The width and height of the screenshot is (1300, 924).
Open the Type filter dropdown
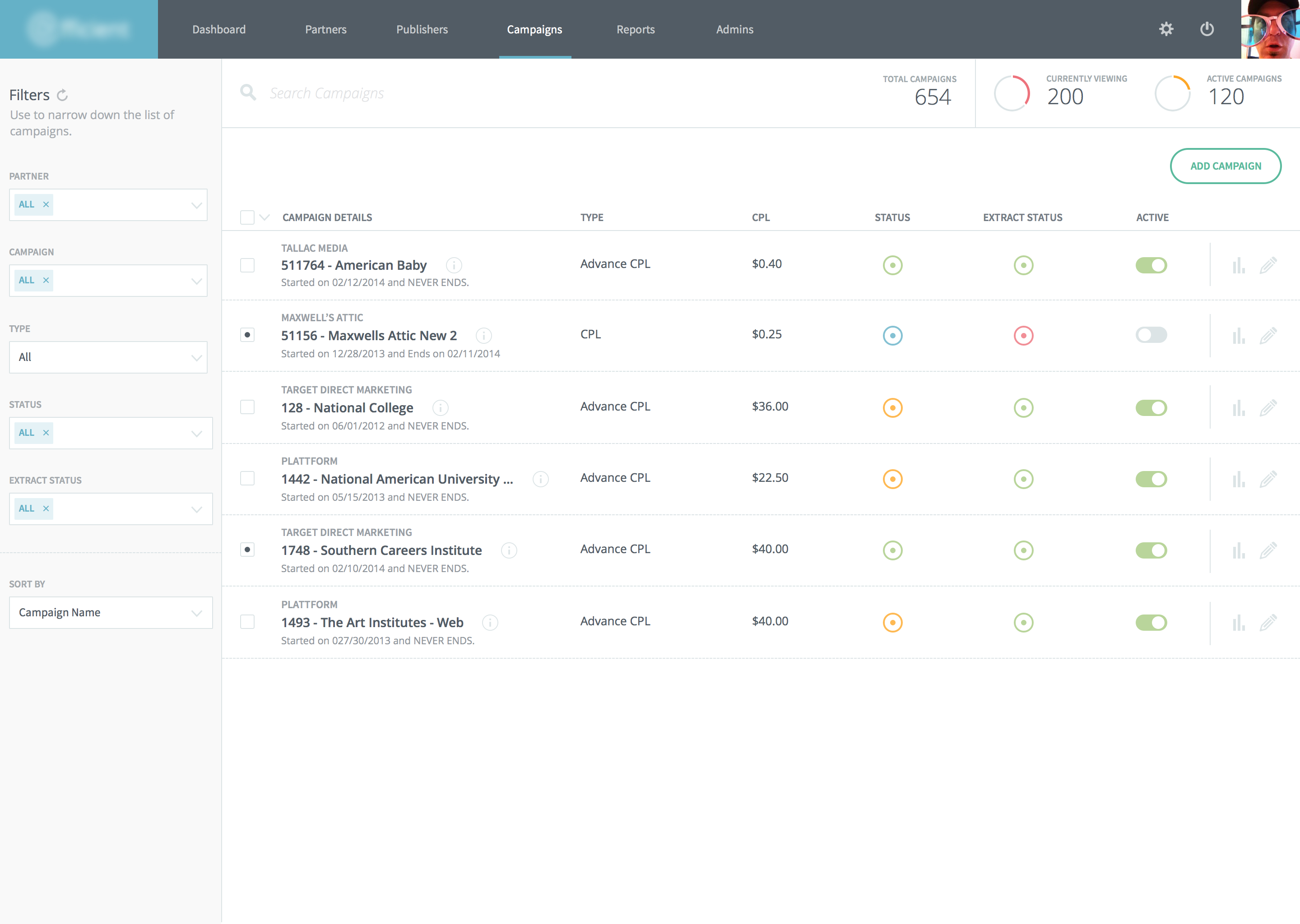pos(108,357)
